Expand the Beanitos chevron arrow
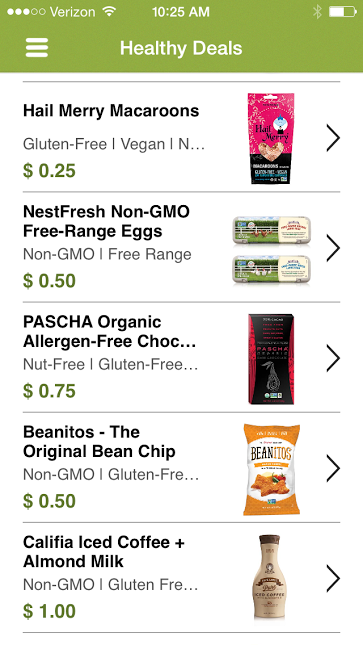 pos(333,468)
